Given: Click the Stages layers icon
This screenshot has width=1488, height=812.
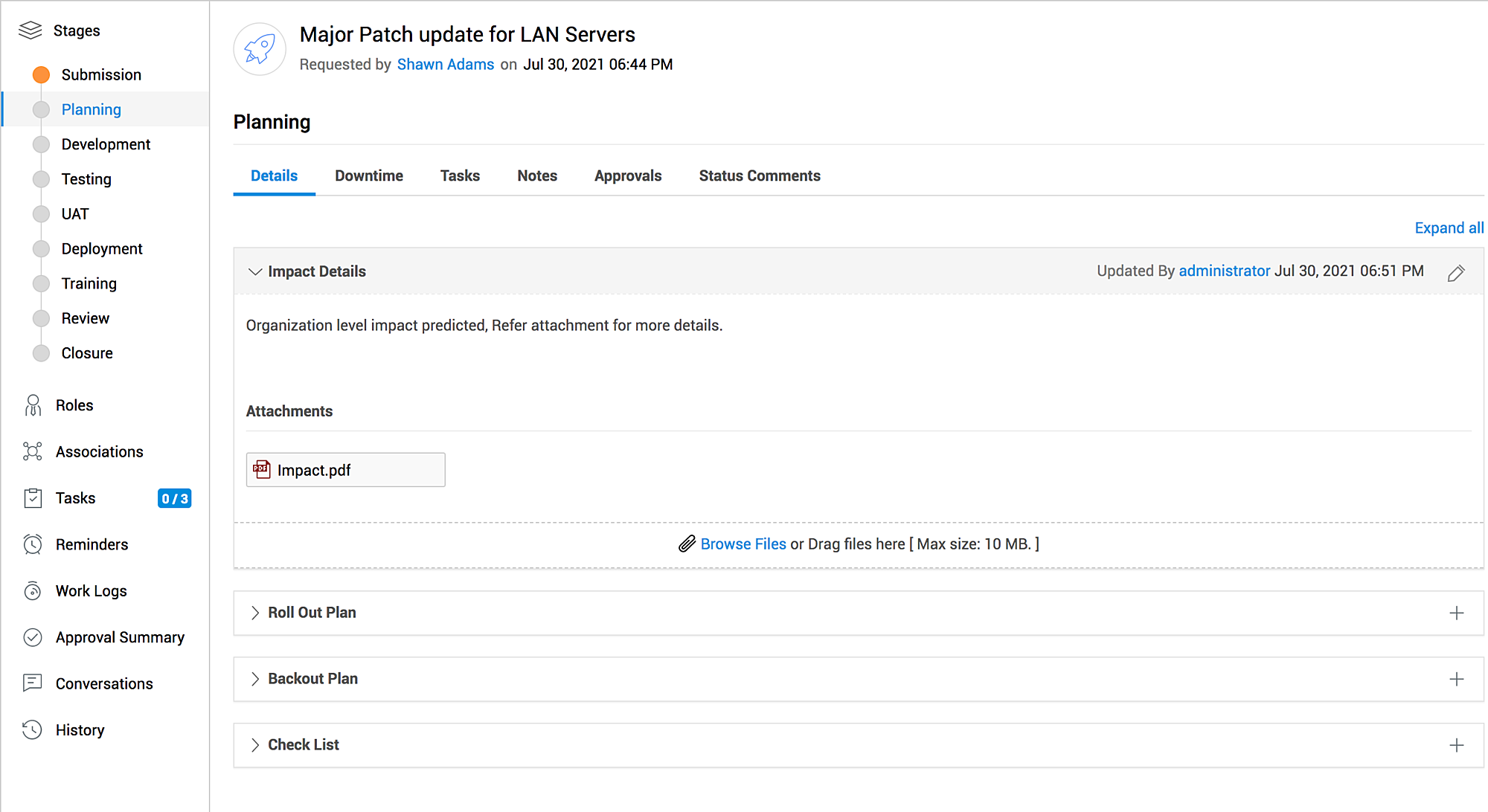Looking at the screenshot, I should point(31,30).
